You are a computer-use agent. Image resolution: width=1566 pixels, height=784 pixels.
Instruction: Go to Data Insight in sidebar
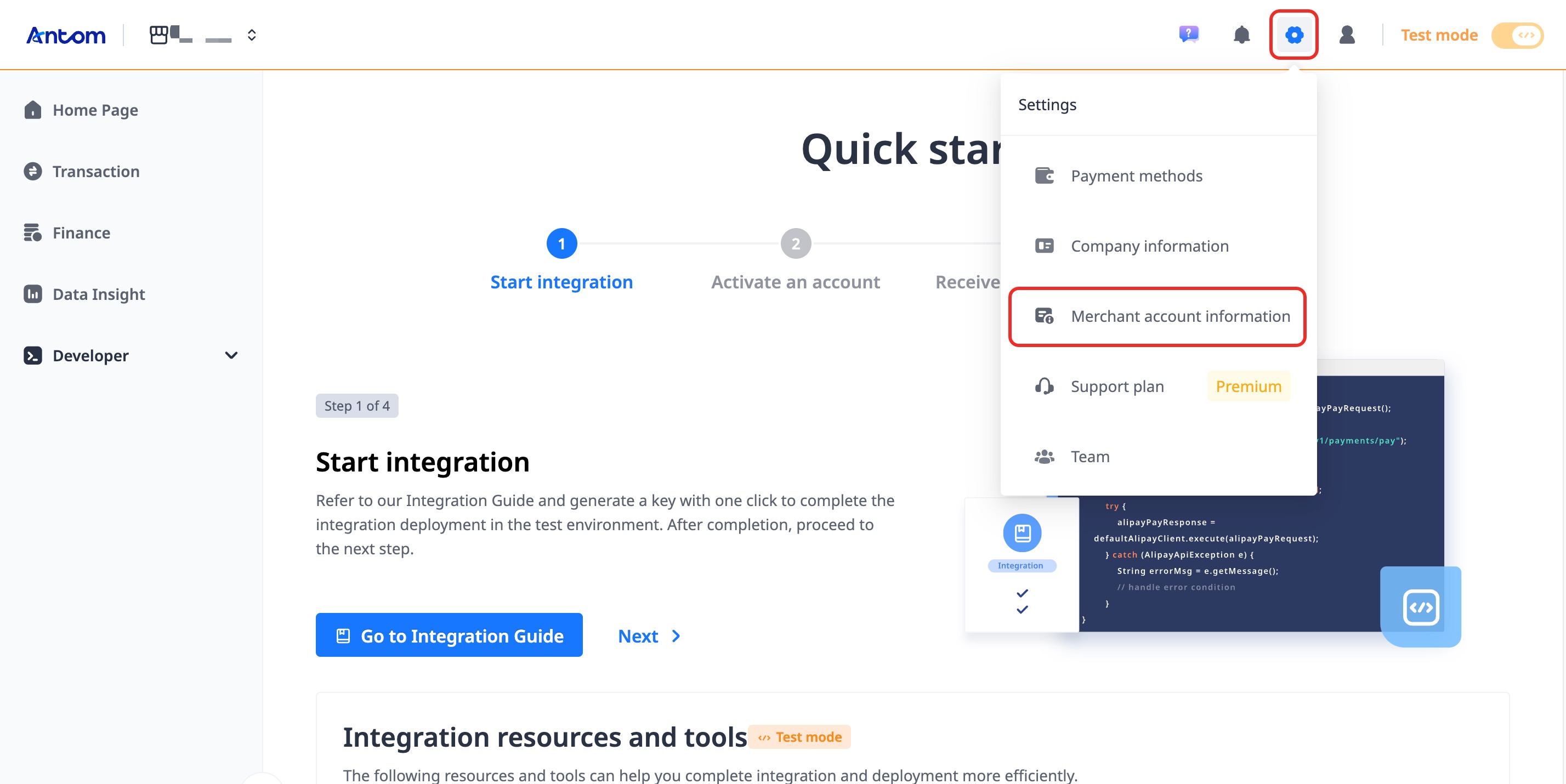(98, 294)
